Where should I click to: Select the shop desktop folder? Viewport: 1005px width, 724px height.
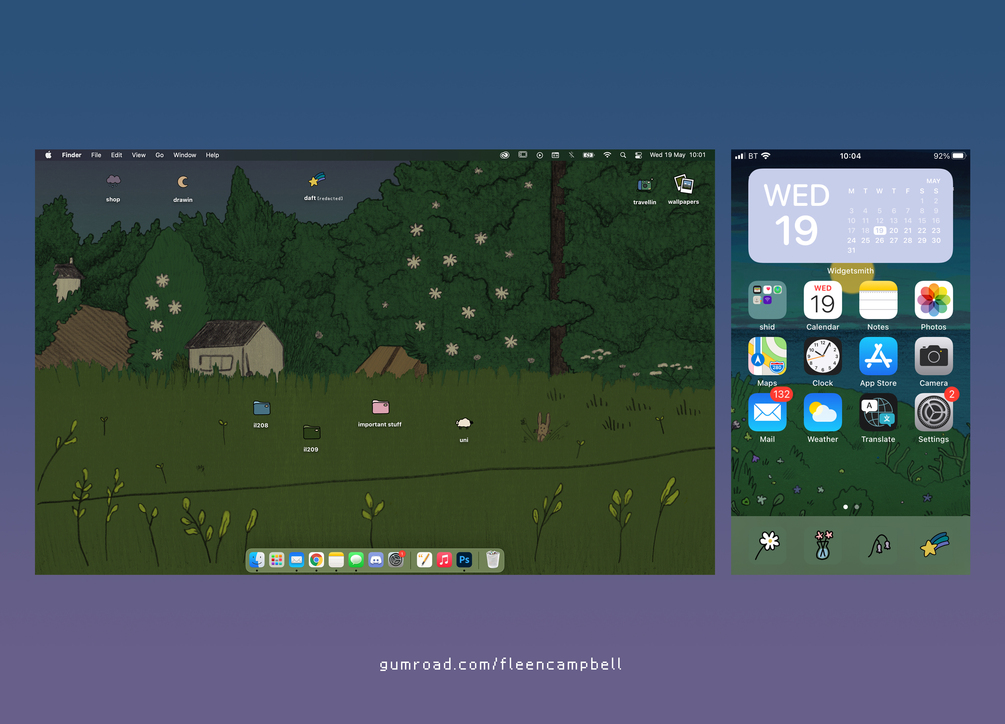(x=113, y=188)
